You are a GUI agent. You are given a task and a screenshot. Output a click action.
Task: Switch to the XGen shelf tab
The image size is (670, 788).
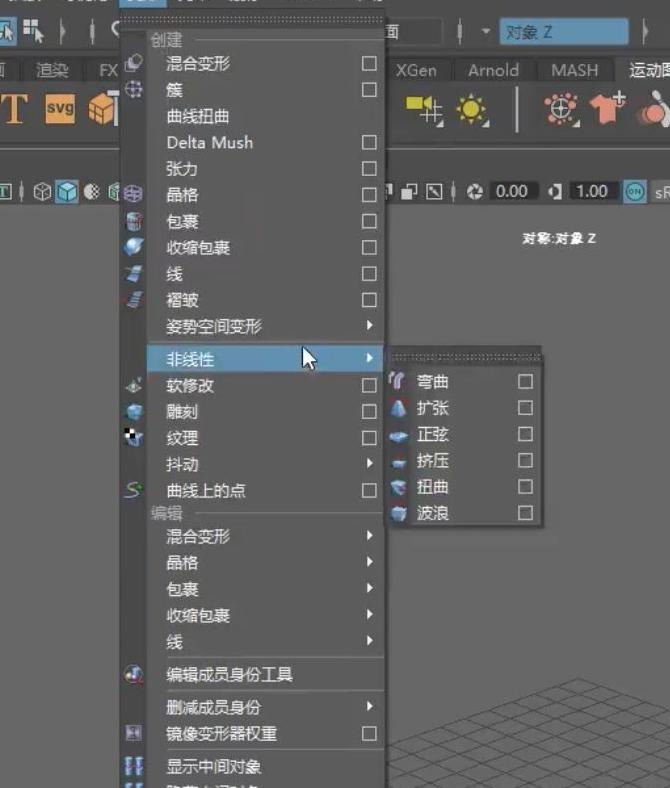tap(416, 70)
